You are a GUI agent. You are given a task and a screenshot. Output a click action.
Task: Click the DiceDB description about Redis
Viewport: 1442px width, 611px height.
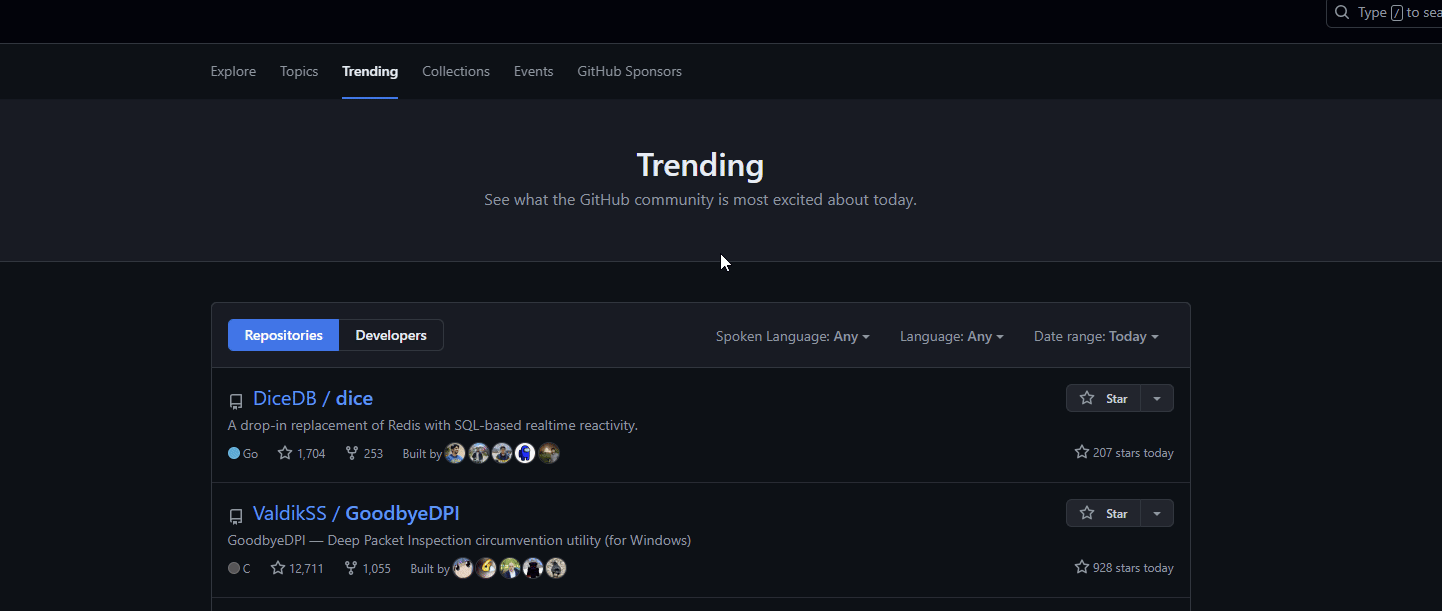coord(433,425)
